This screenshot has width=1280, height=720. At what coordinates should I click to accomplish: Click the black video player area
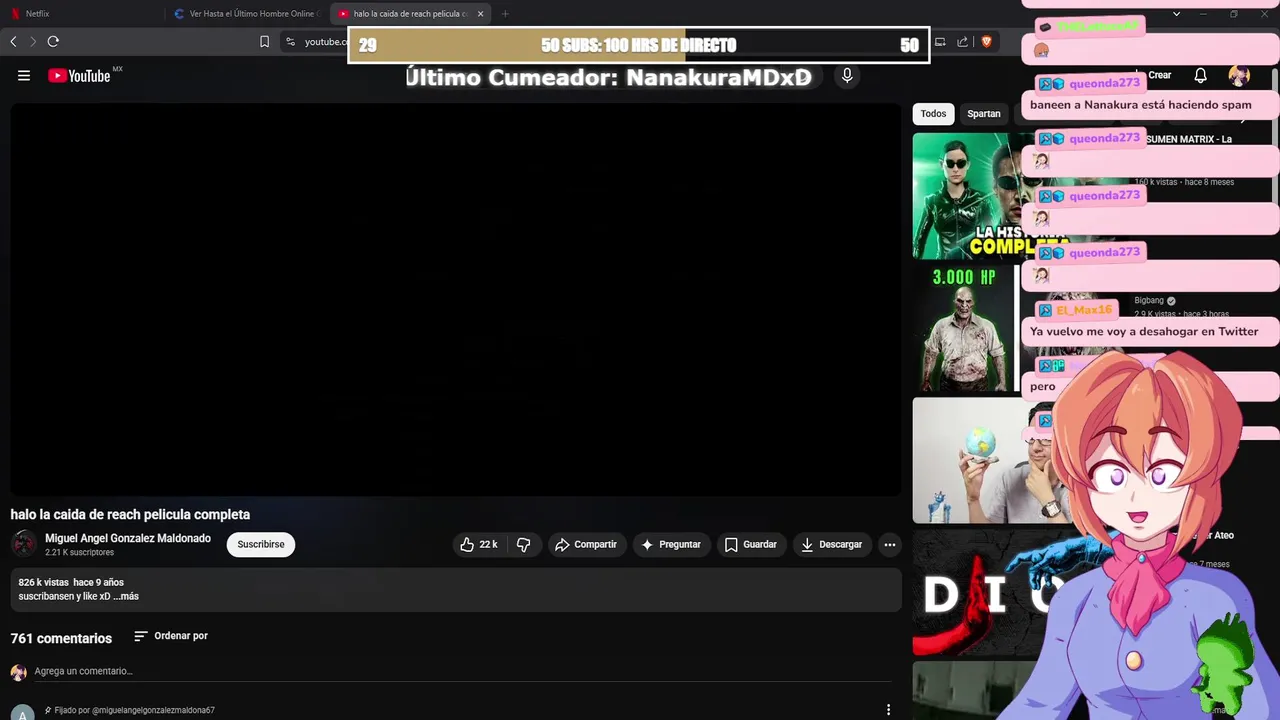click(x=456, y=300)
